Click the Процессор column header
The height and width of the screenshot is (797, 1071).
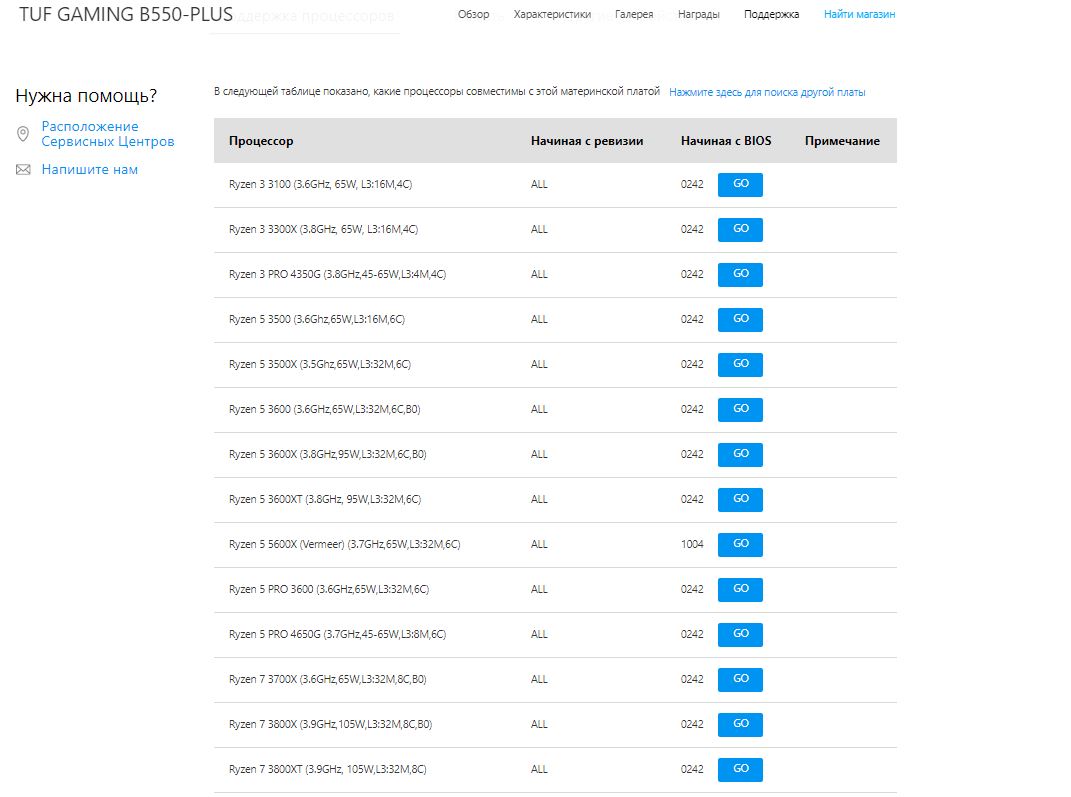(261, 141)
